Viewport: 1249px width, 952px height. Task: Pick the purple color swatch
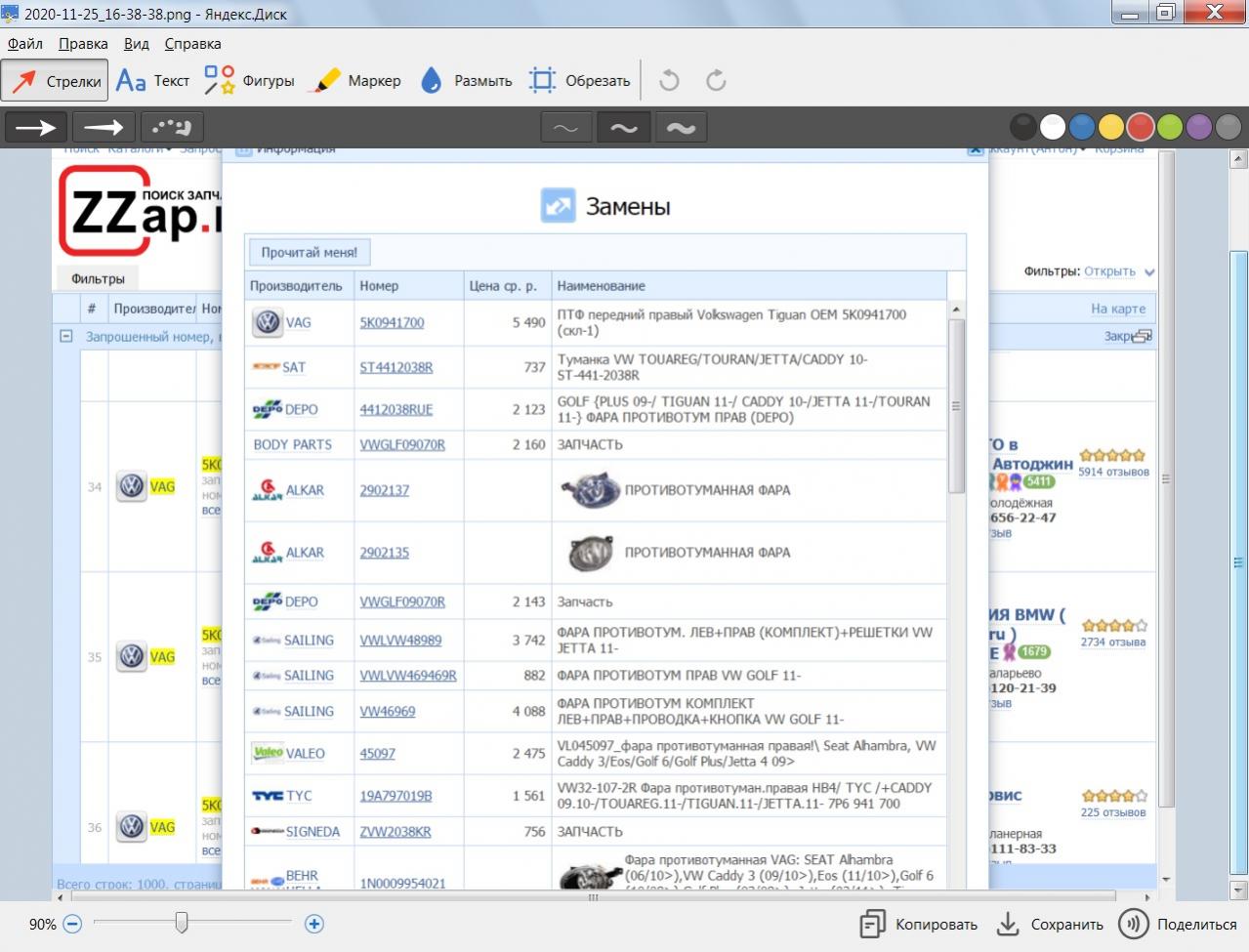coord(1199,127)
